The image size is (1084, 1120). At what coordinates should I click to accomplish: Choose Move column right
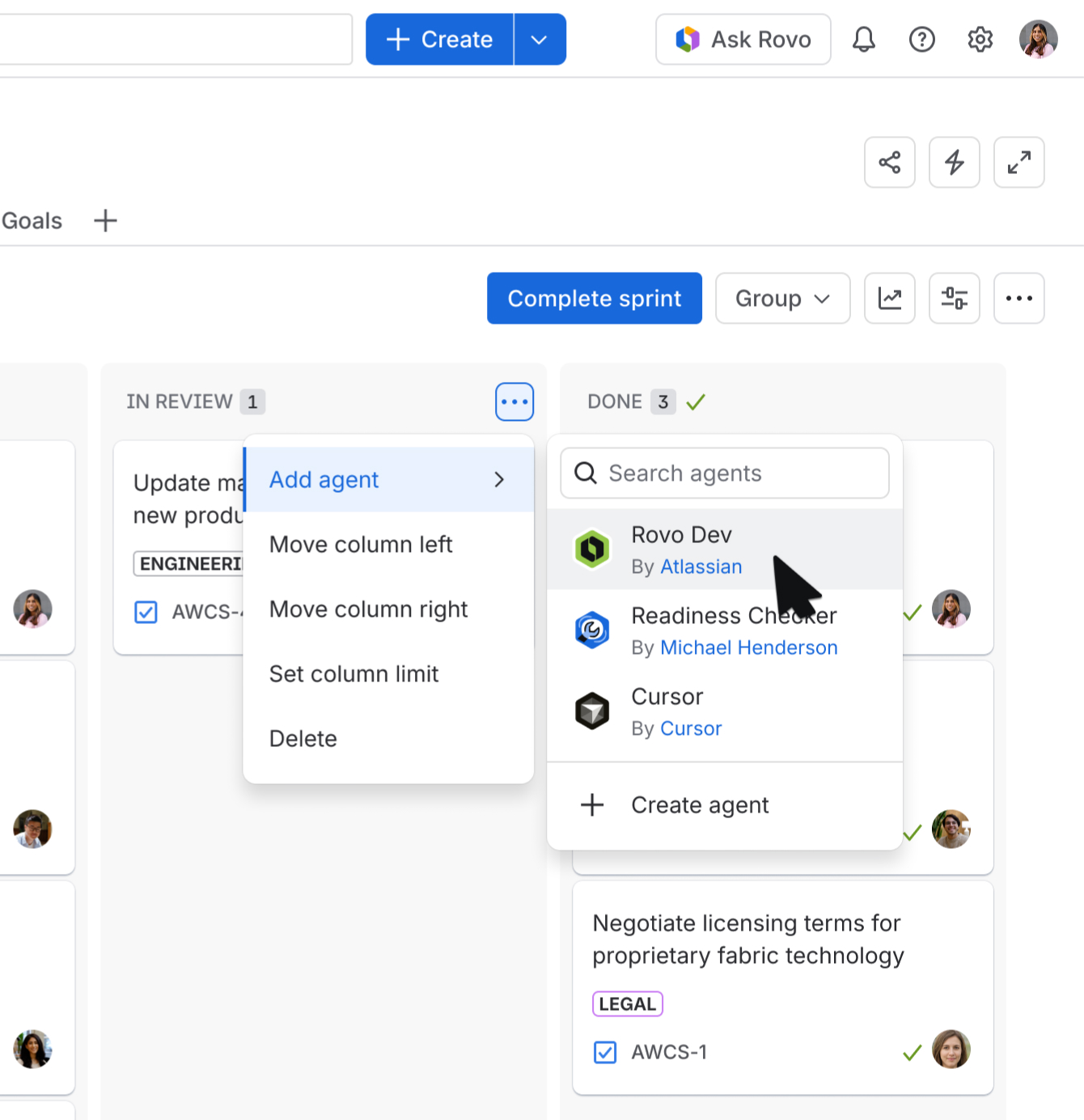388,609
